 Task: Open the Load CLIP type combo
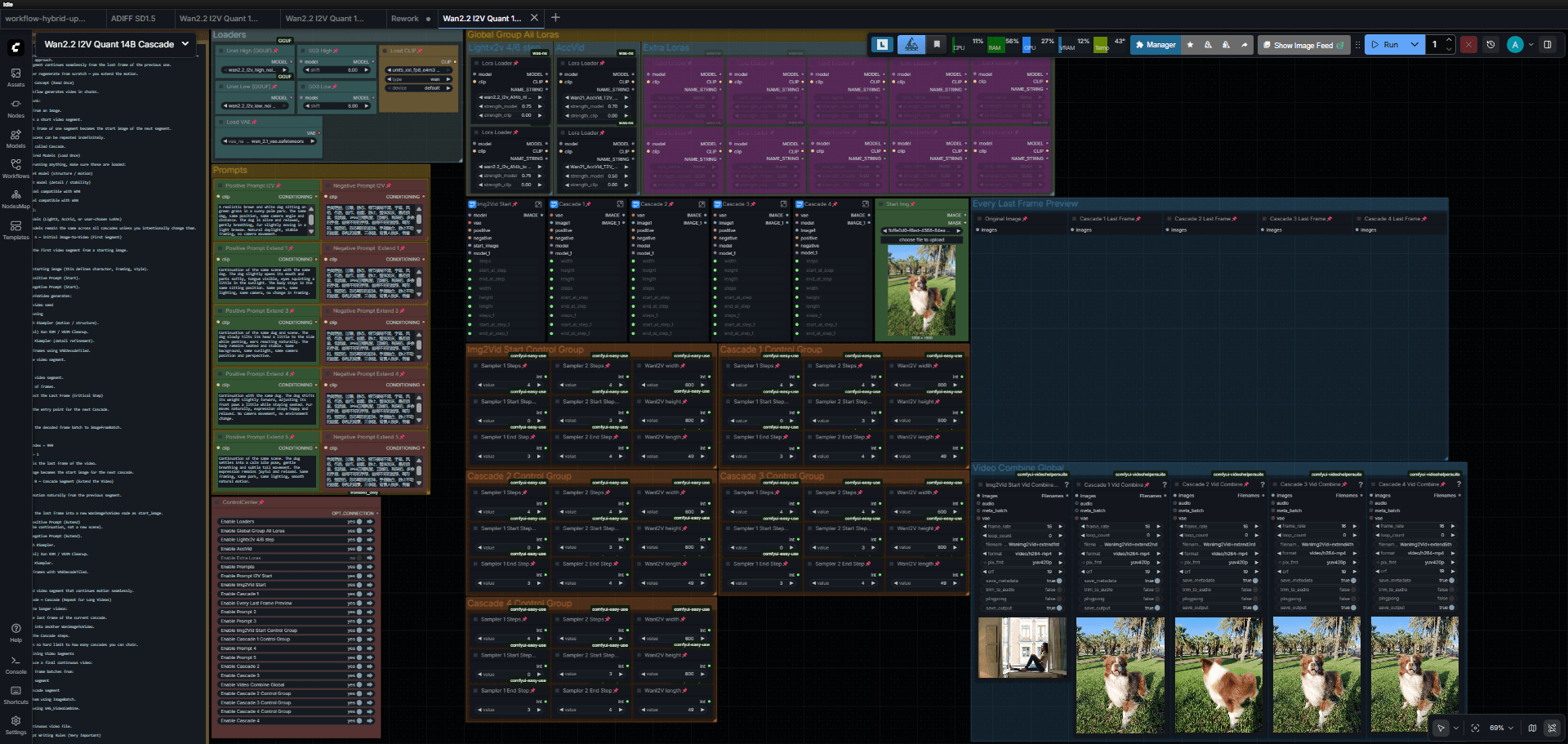[x=419, y=79]
